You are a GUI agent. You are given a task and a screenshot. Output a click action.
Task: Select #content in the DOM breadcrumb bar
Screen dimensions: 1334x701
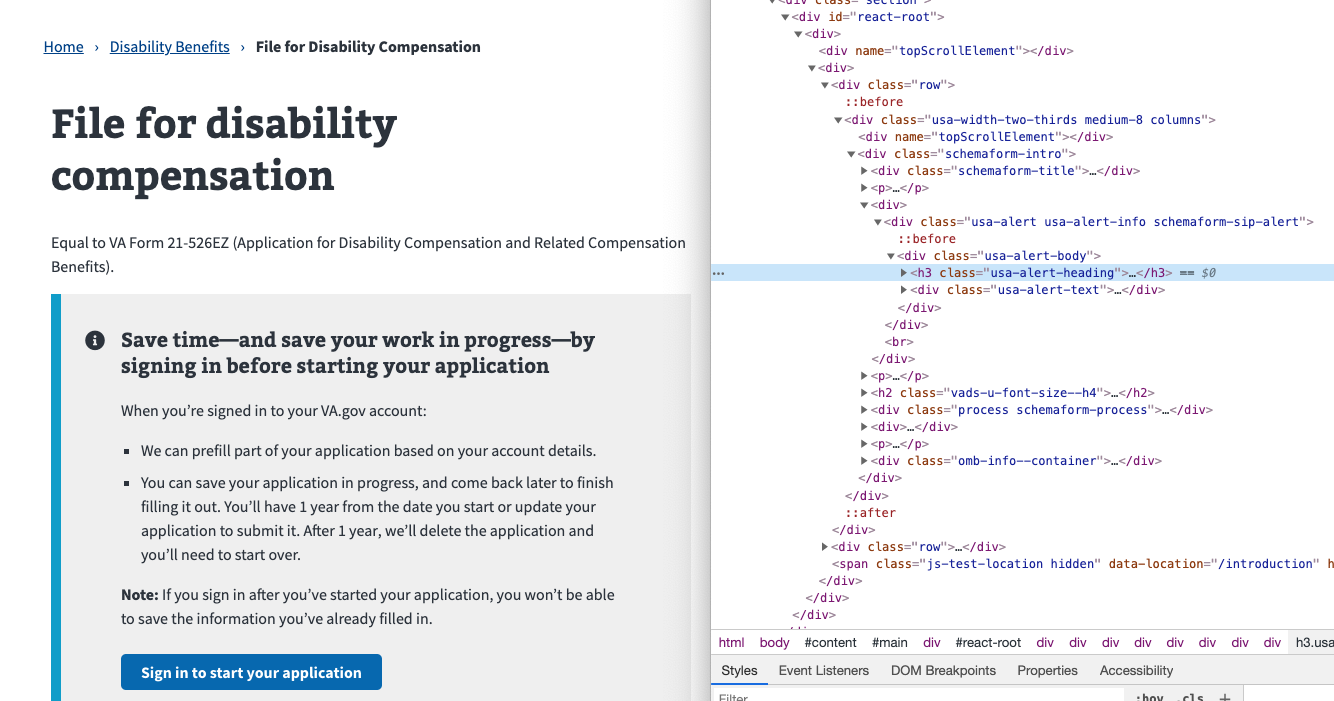830,643
